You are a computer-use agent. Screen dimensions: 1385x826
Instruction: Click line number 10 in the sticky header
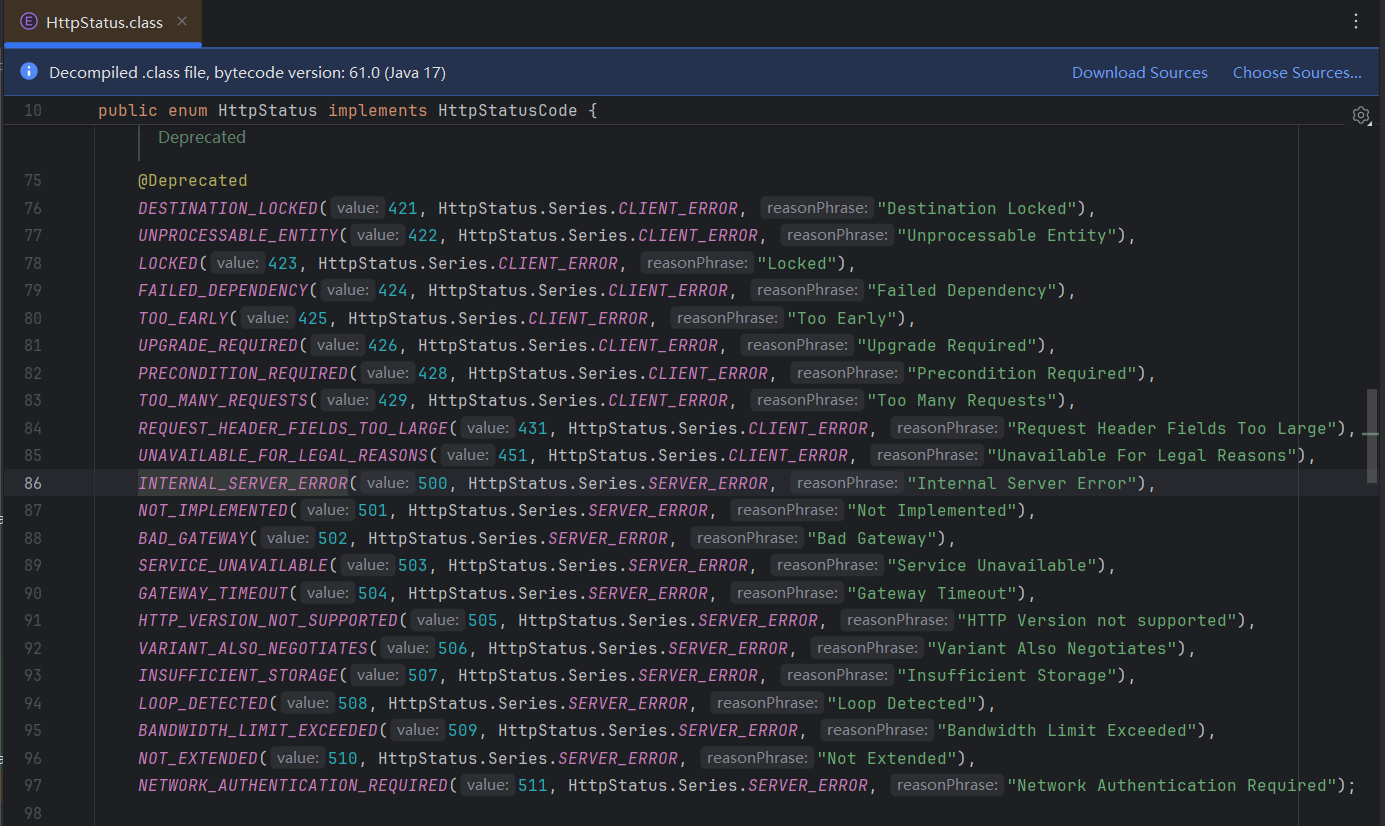click(x=33, y=110)
